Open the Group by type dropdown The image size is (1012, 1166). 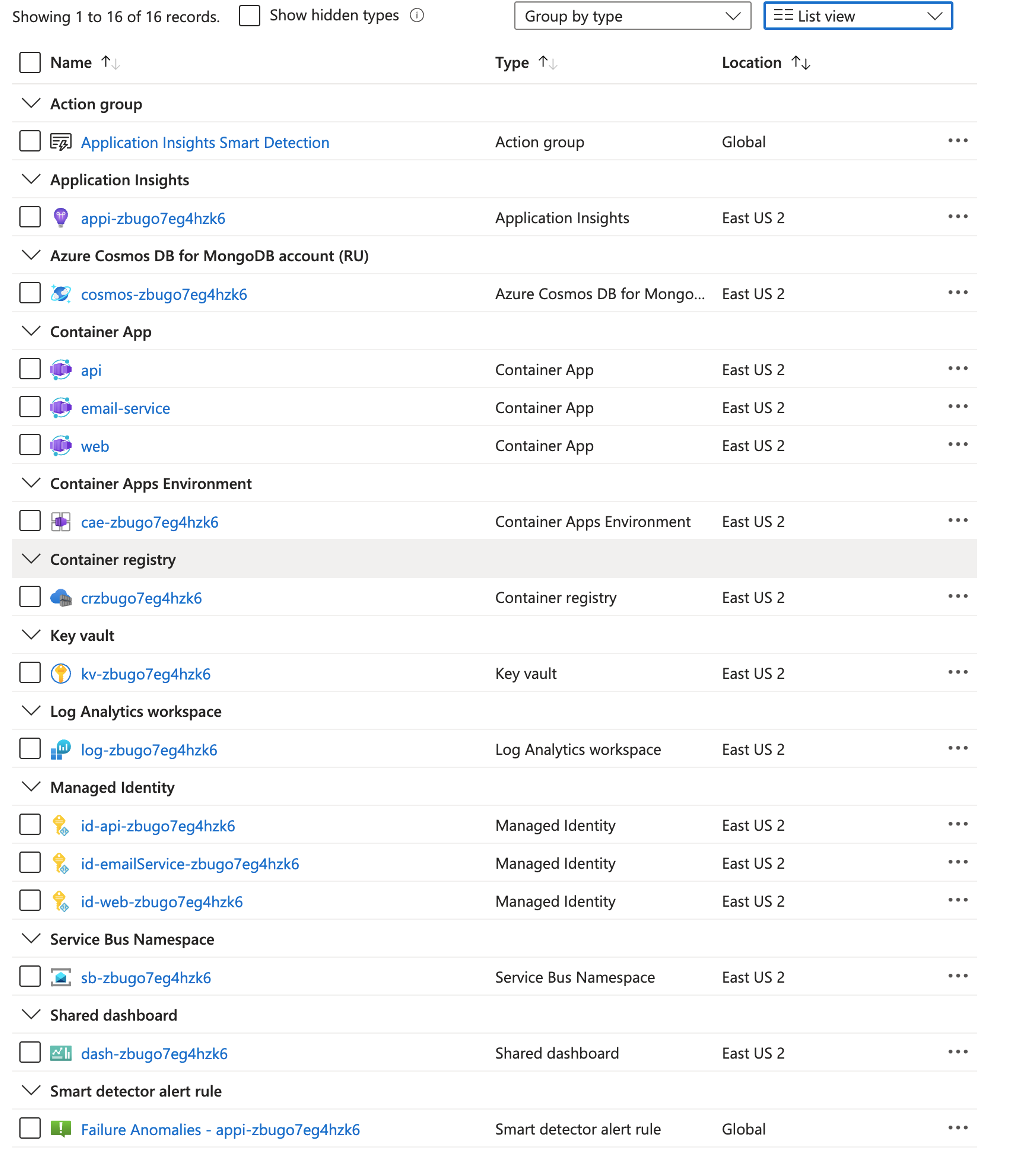pos(632,16)
